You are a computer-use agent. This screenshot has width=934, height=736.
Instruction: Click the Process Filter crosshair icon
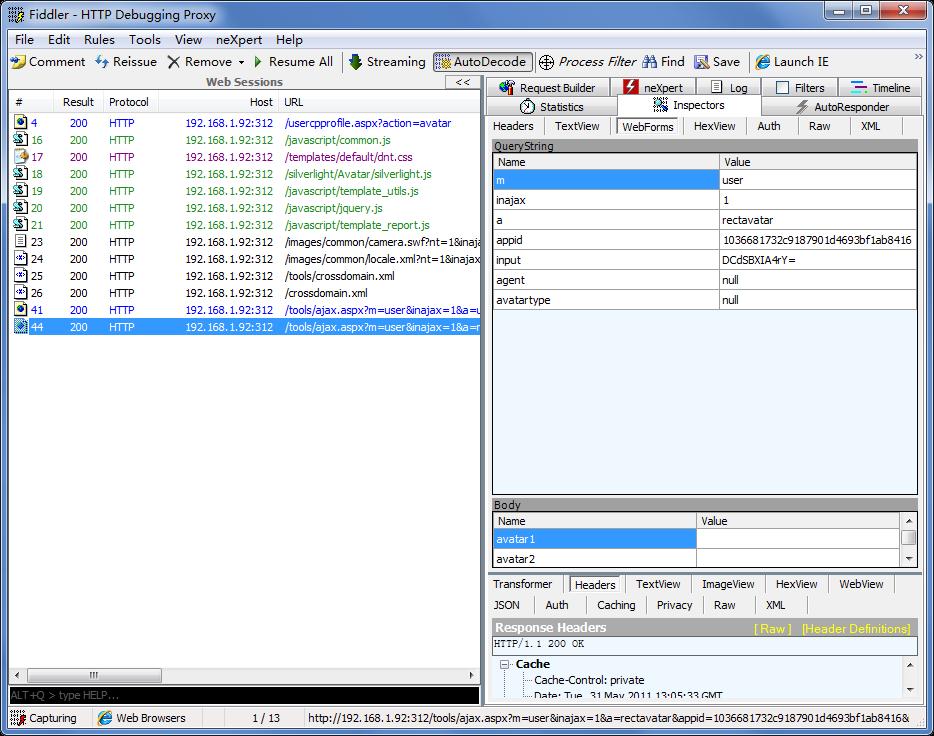click(547, 62)
